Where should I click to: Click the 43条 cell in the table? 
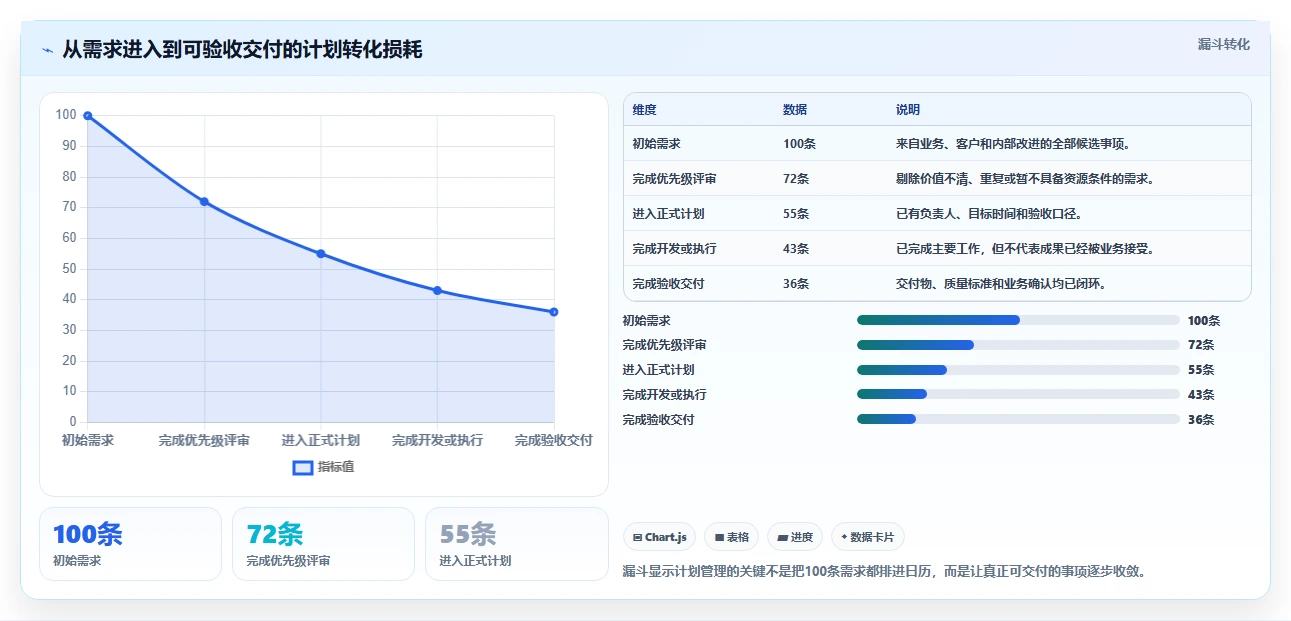(797, 249)
